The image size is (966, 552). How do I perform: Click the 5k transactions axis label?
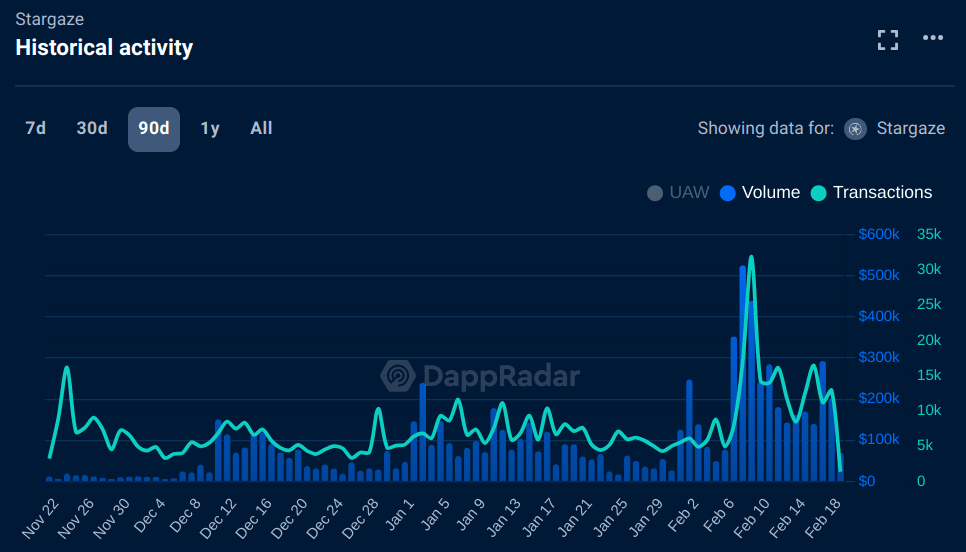(x=925, y=445)
